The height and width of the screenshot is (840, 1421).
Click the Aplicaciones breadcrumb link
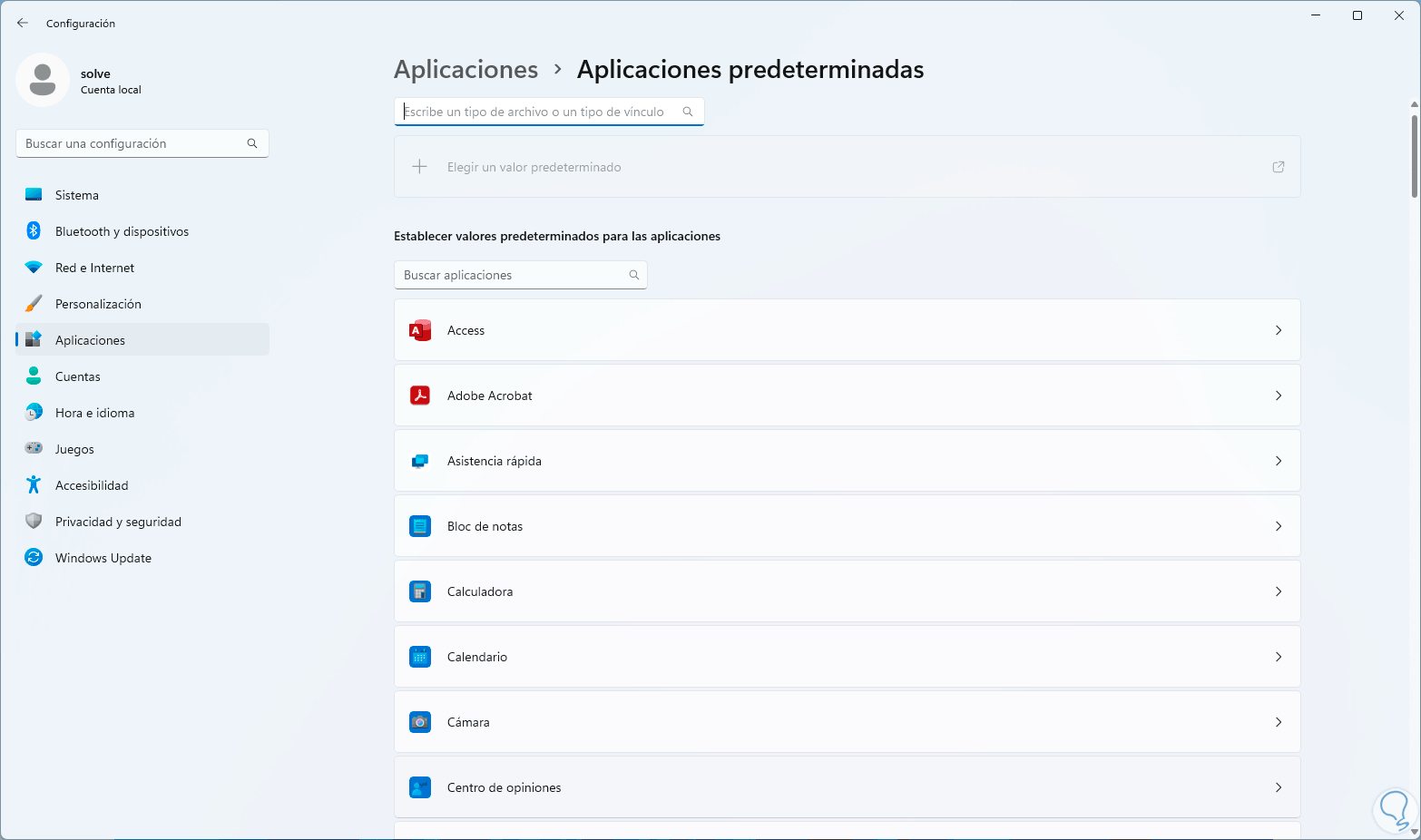coord(465,70)
